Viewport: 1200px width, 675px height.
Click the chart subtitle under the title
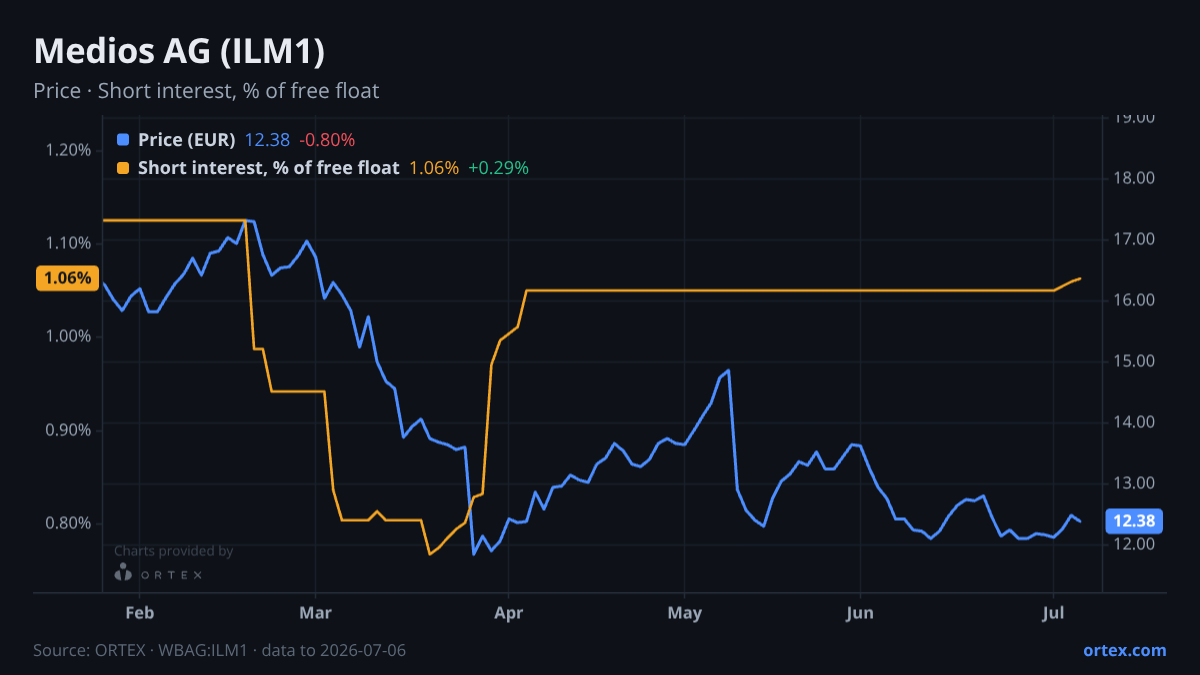click(206, 91)
